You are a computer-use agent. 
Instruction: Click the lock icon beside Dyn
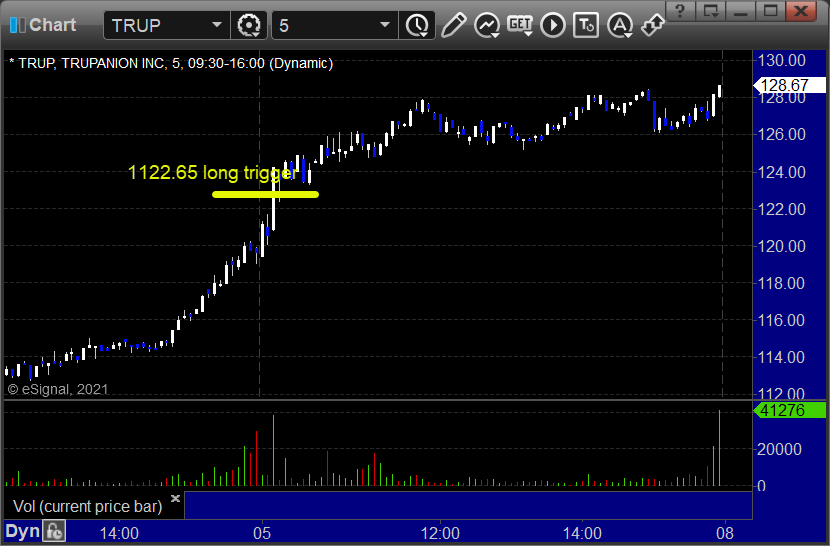coord(54,531)
